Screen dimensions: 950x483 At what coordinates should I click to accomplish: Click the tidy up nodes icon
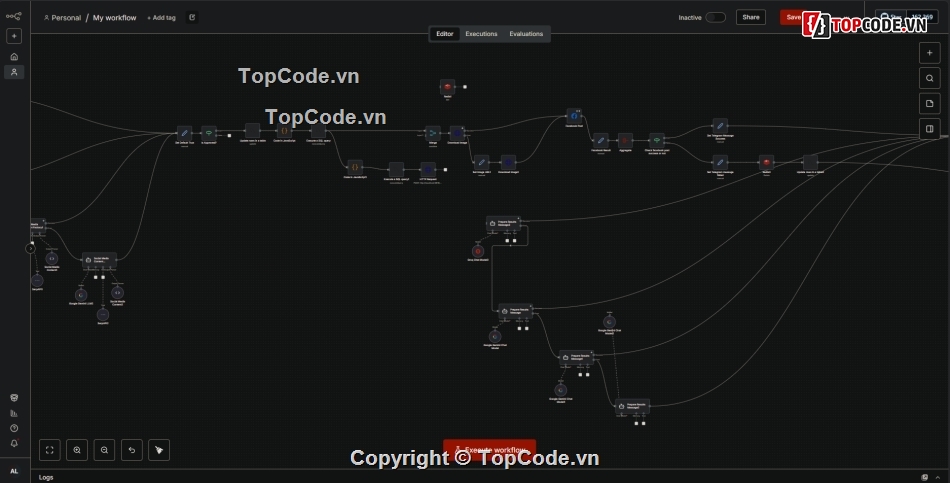pyautogui.click(x=158, y=450)
